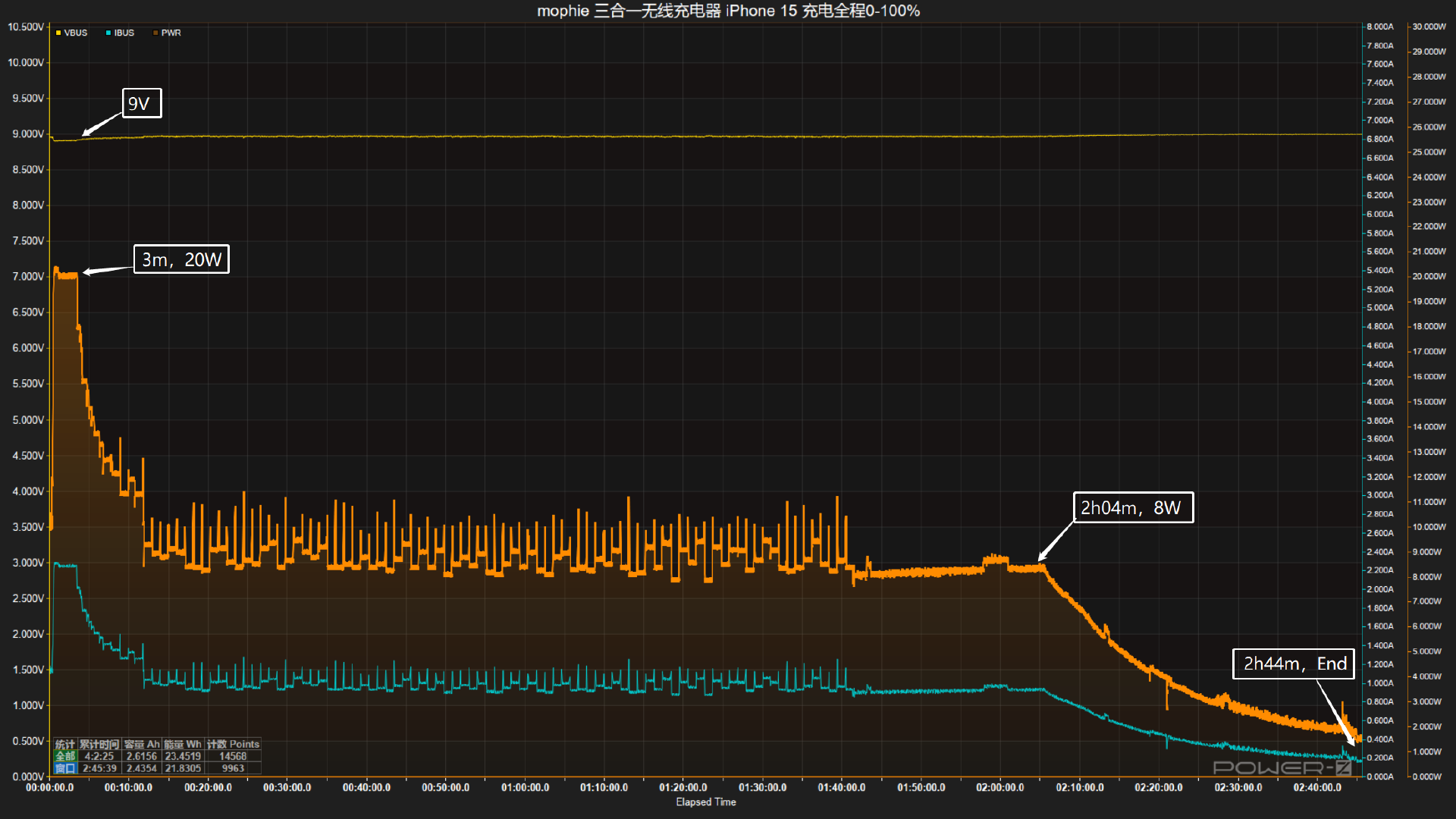Image resolution: width=1456 pixels, height=819 pixels.
Task: Click the 3.000V voltage axis tick
Action: coord(28,563)
